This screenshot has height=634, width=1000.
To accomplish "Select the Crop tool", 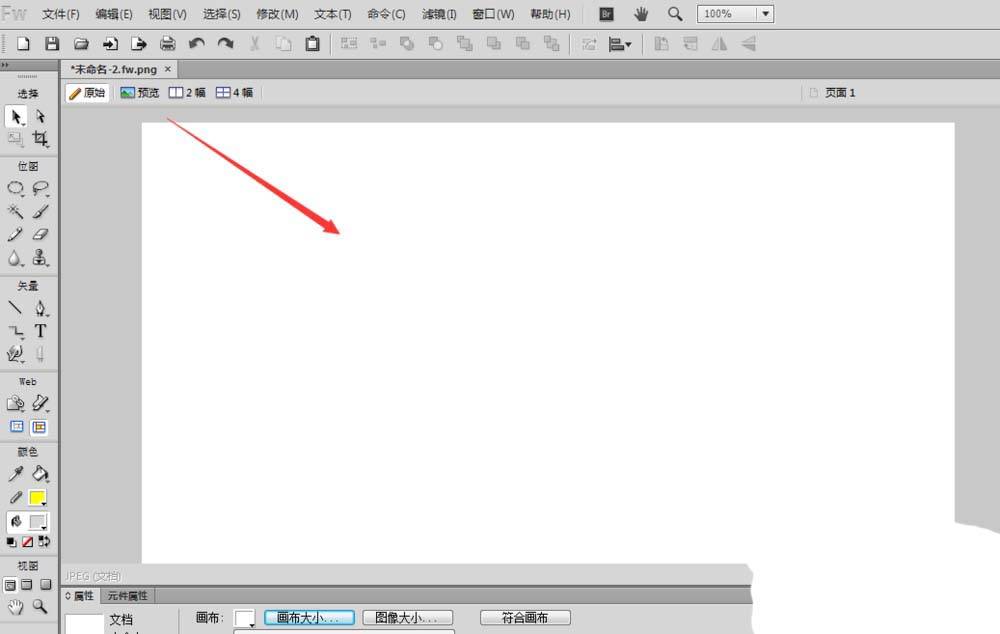I will click(x=40, y=139).
